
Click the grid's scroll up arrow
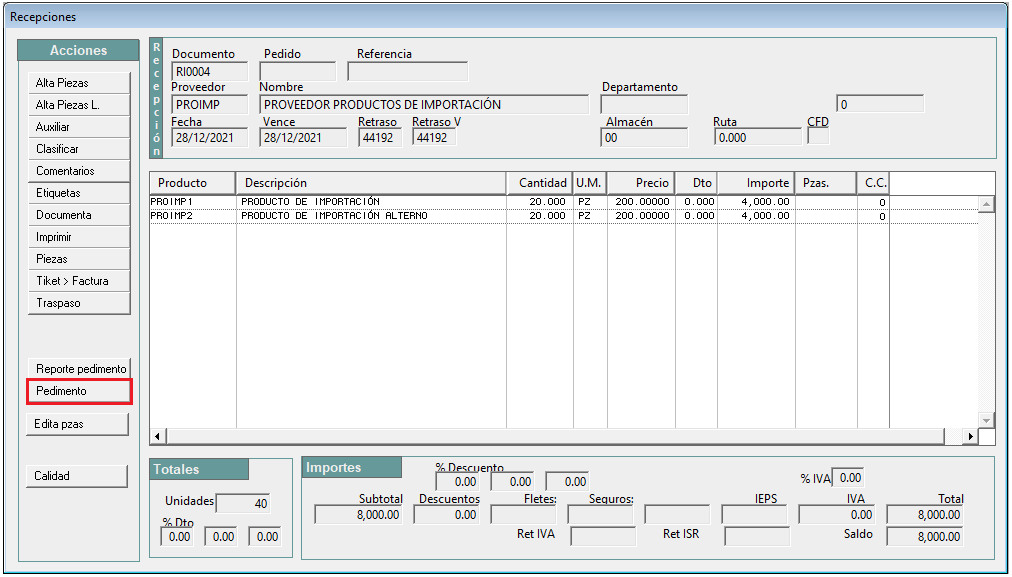click(986, 205)
